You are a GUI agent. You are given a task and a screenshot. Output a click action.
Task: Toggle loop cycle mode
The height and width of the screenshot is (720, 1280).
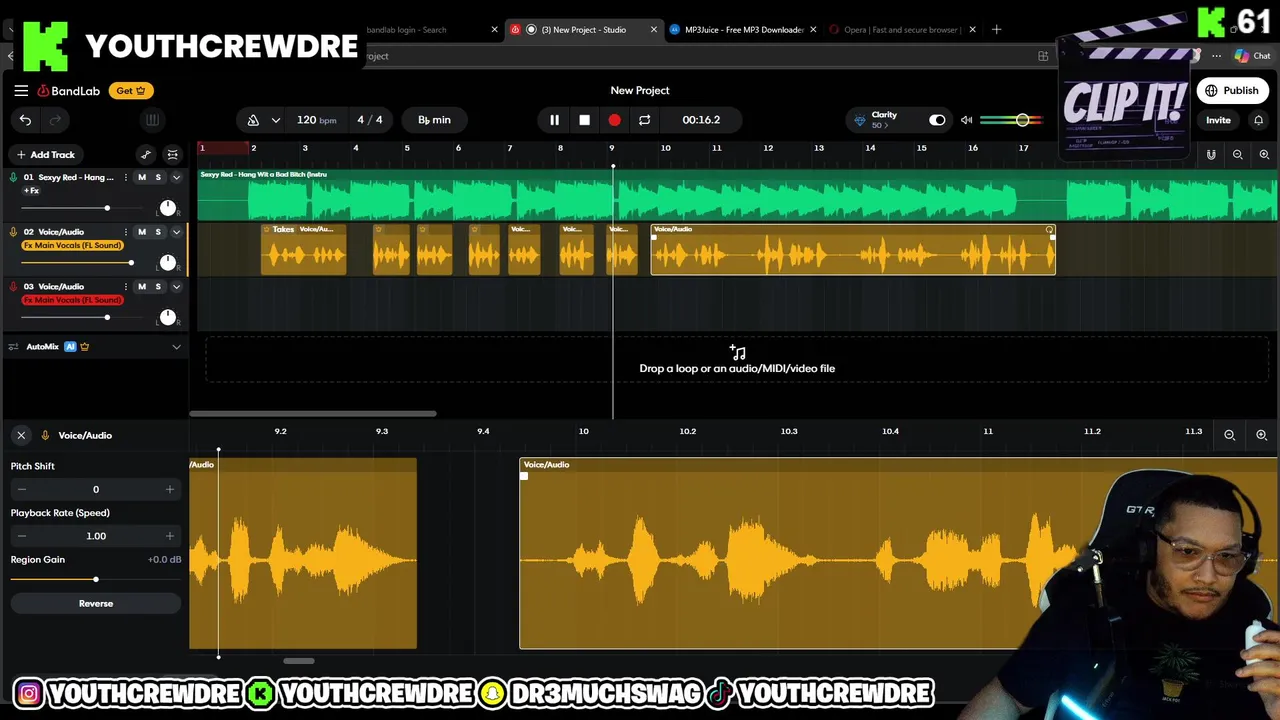644,120
